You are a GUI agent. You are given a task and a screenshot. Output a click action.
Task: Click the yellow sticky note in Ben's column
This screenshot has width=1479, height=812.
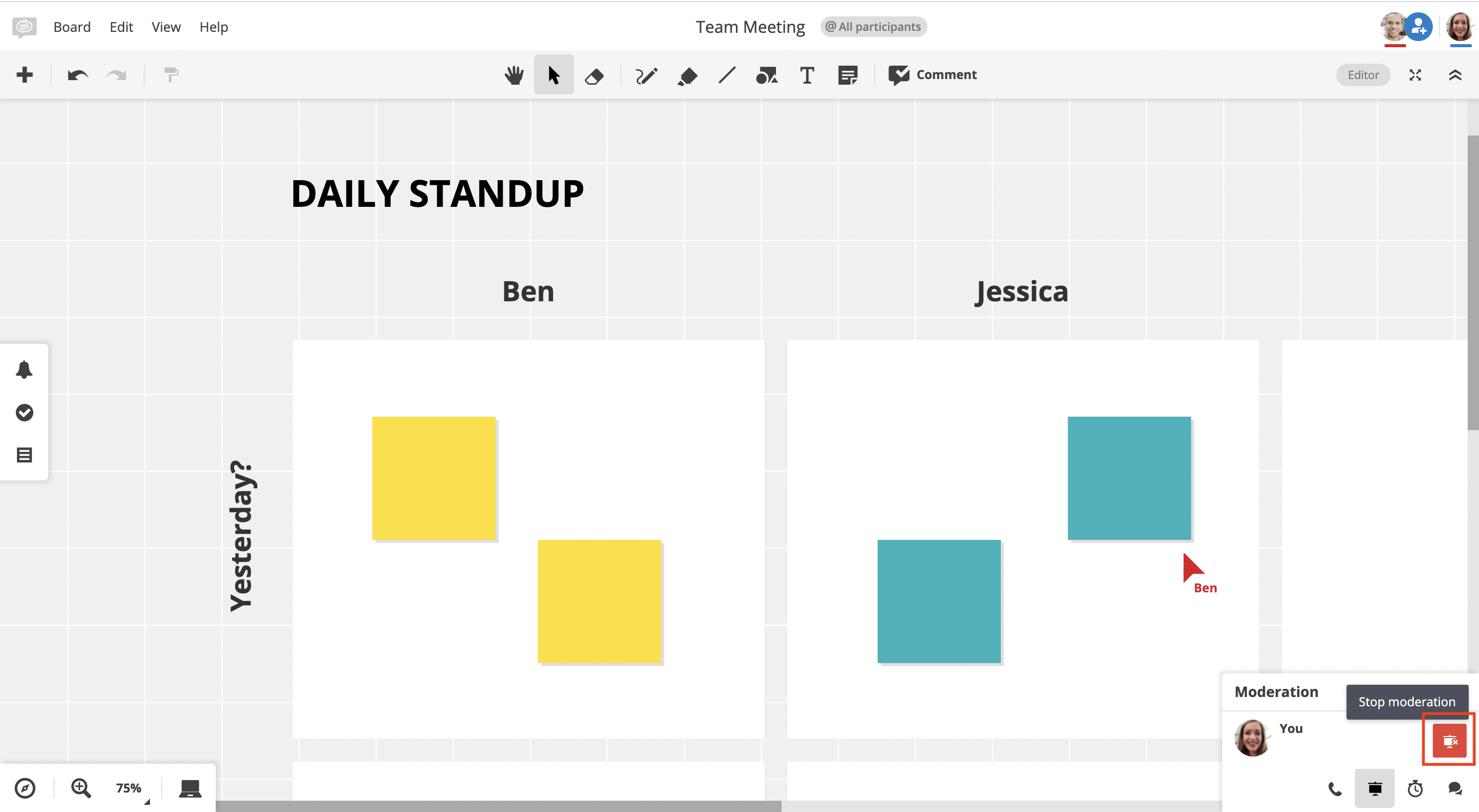[433, 478]
